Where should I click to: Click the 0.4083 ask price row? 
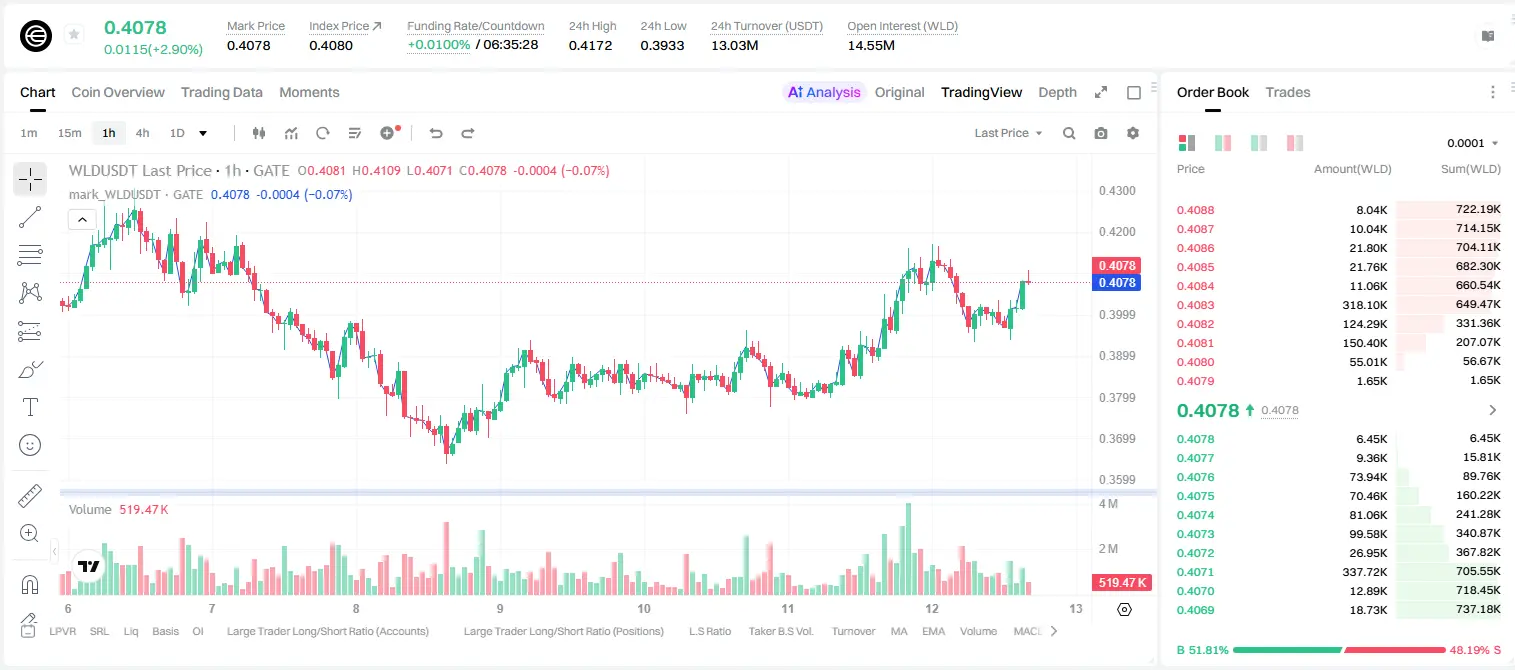(x=1338, y=305)
